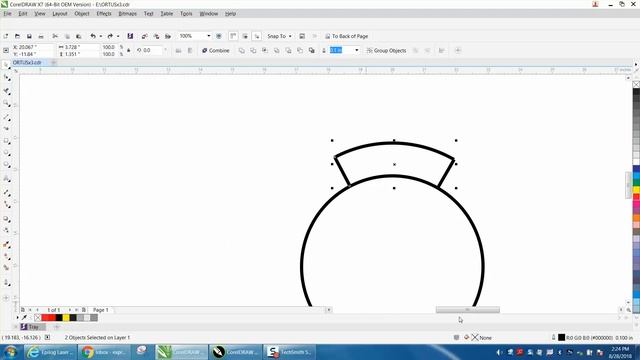Viewport: 640px width, 360px height.
Task: Select the Freehand line tool
Action: coord(7,118)
